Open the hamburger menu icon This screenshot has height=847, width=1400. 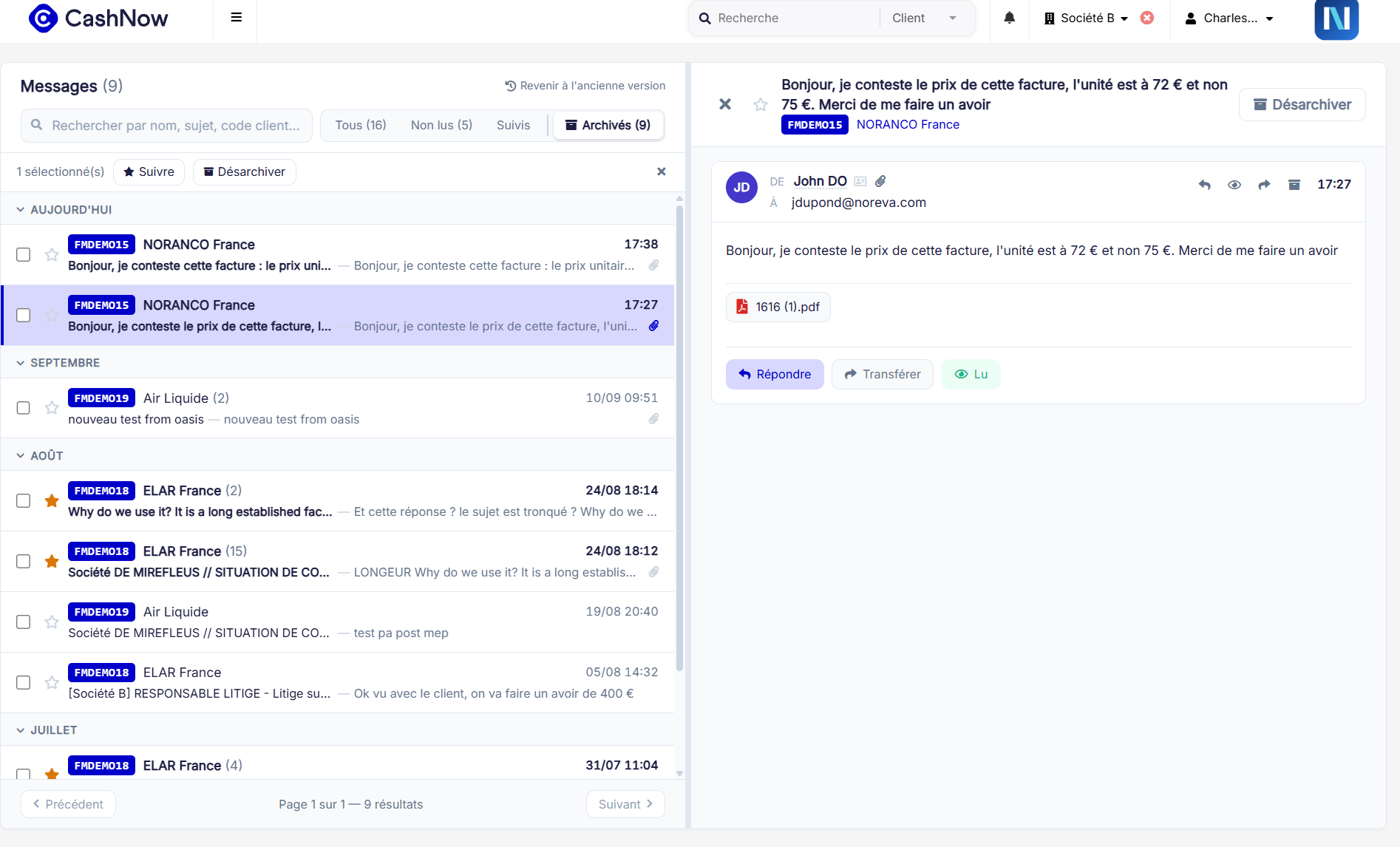[x=236, y=18]
